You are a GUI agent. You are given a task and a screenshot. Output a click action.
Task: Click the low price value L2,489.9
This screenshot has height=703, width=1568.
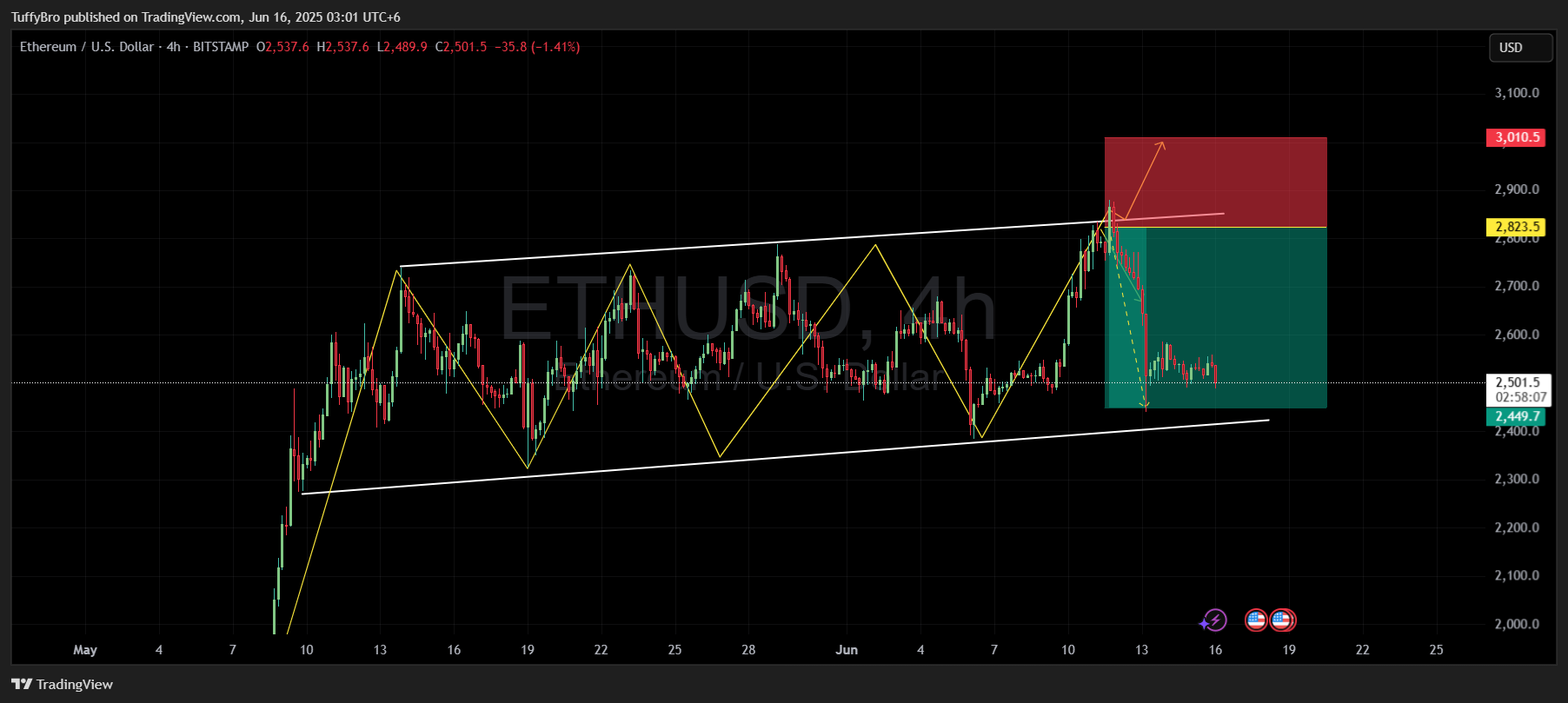402,47
